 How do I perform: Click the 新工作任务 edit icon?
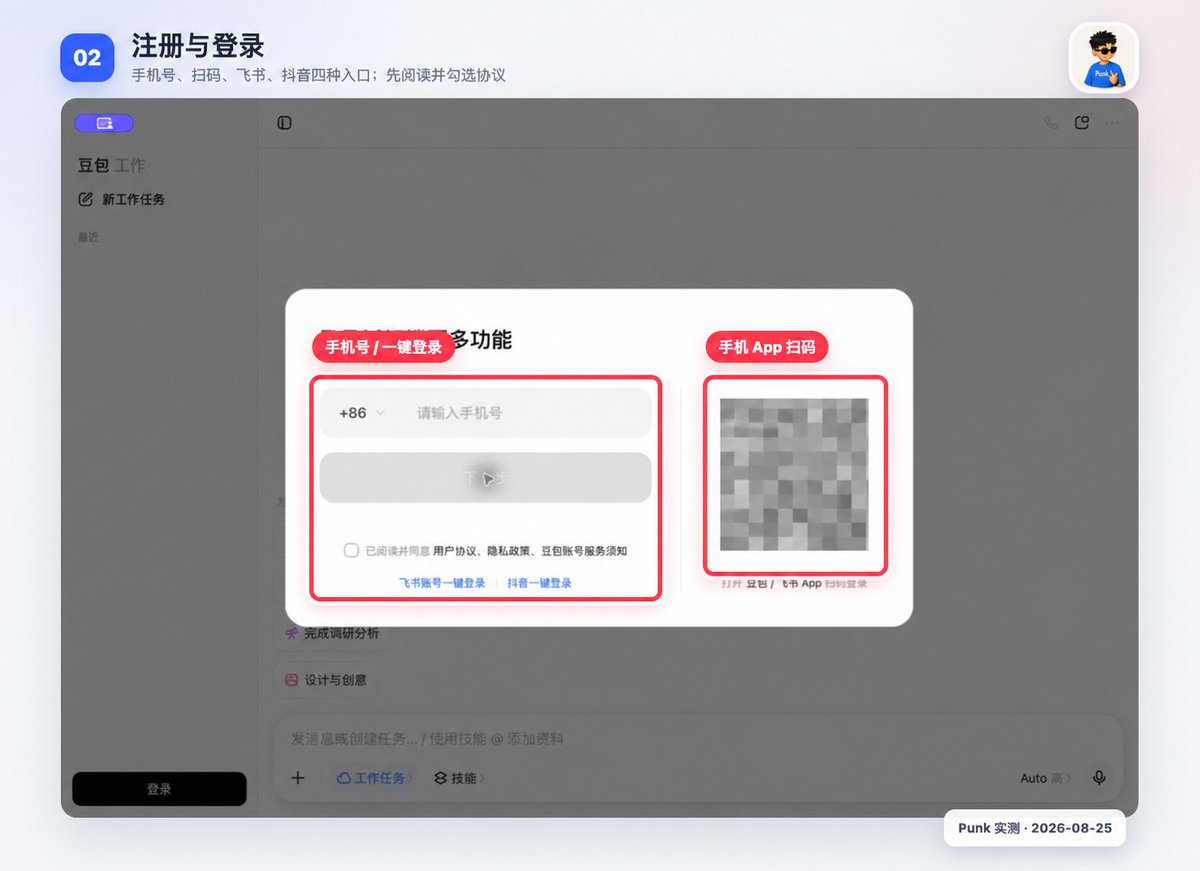(x=86, y=199)
